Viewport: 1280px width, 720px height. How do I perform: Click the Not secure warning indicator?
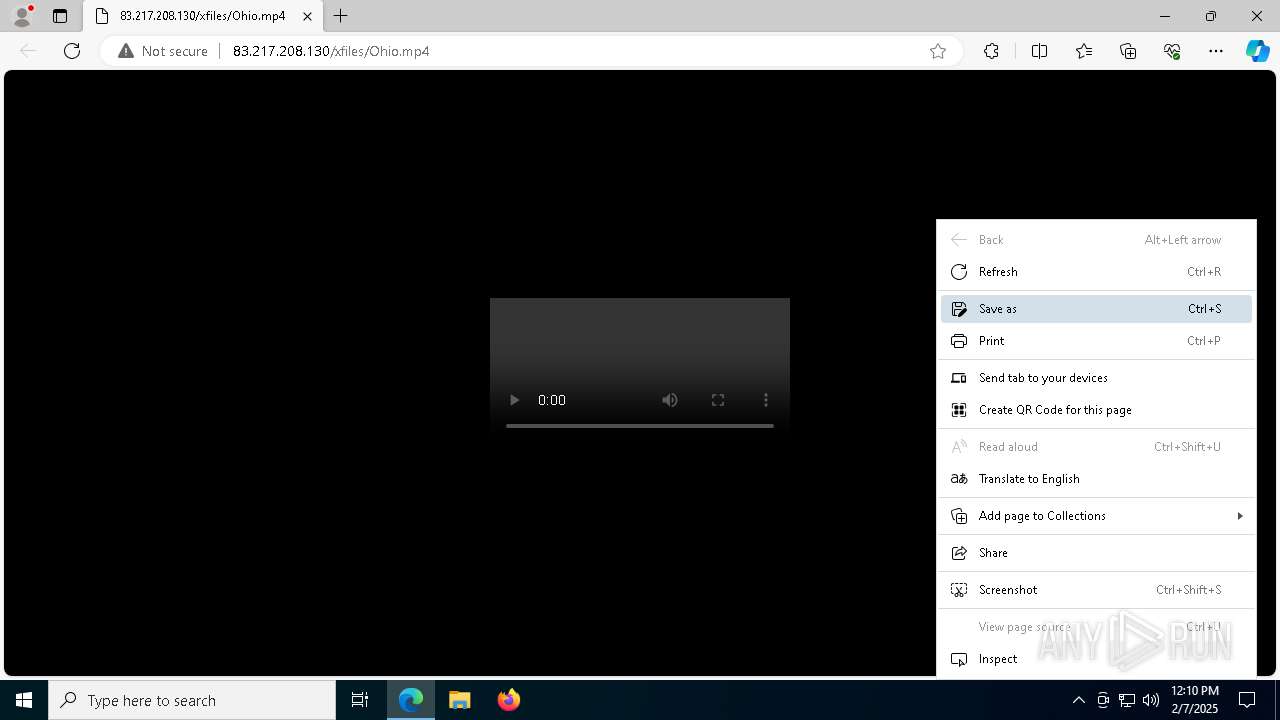[163, 51]
